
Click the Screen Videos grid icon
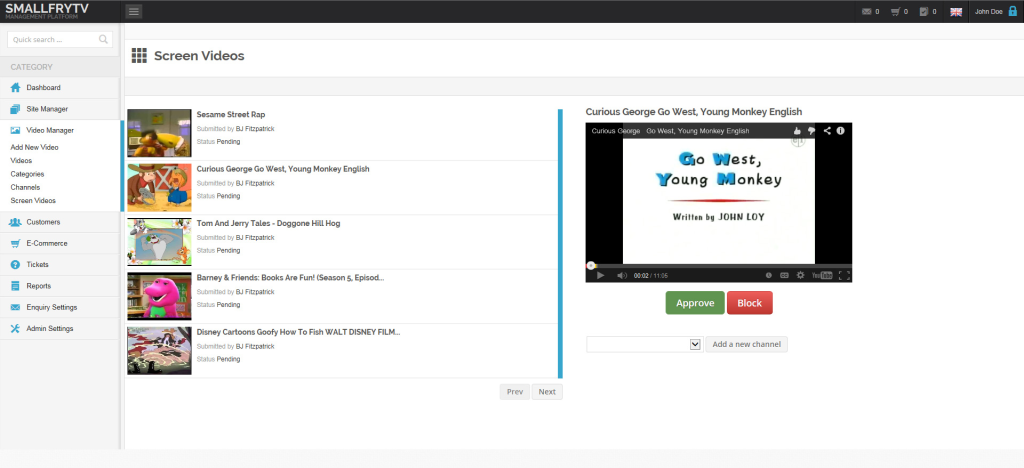[x=139, y=55]
